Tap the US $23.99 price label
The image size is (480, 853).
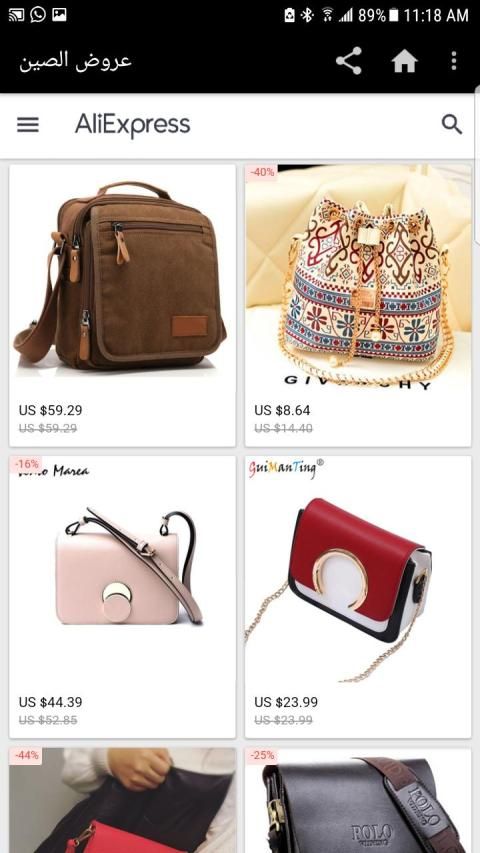[x=286, y=702]
